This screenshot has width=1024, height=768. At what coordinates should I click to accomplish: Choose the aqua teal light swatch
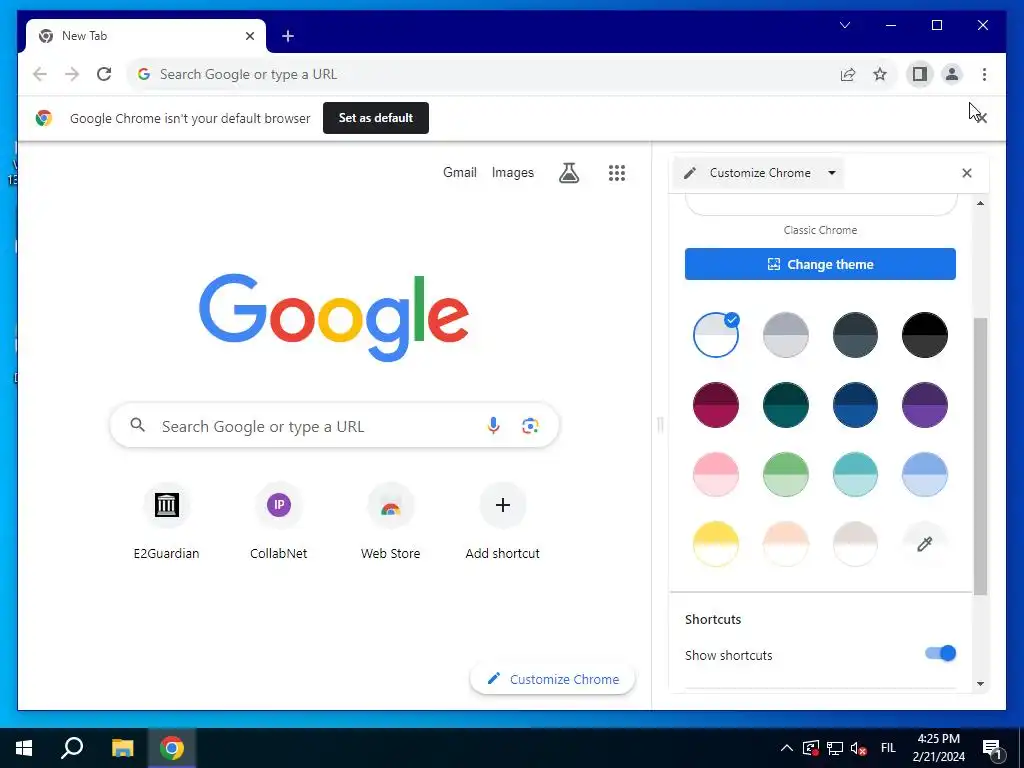click(x=856, y=474)
